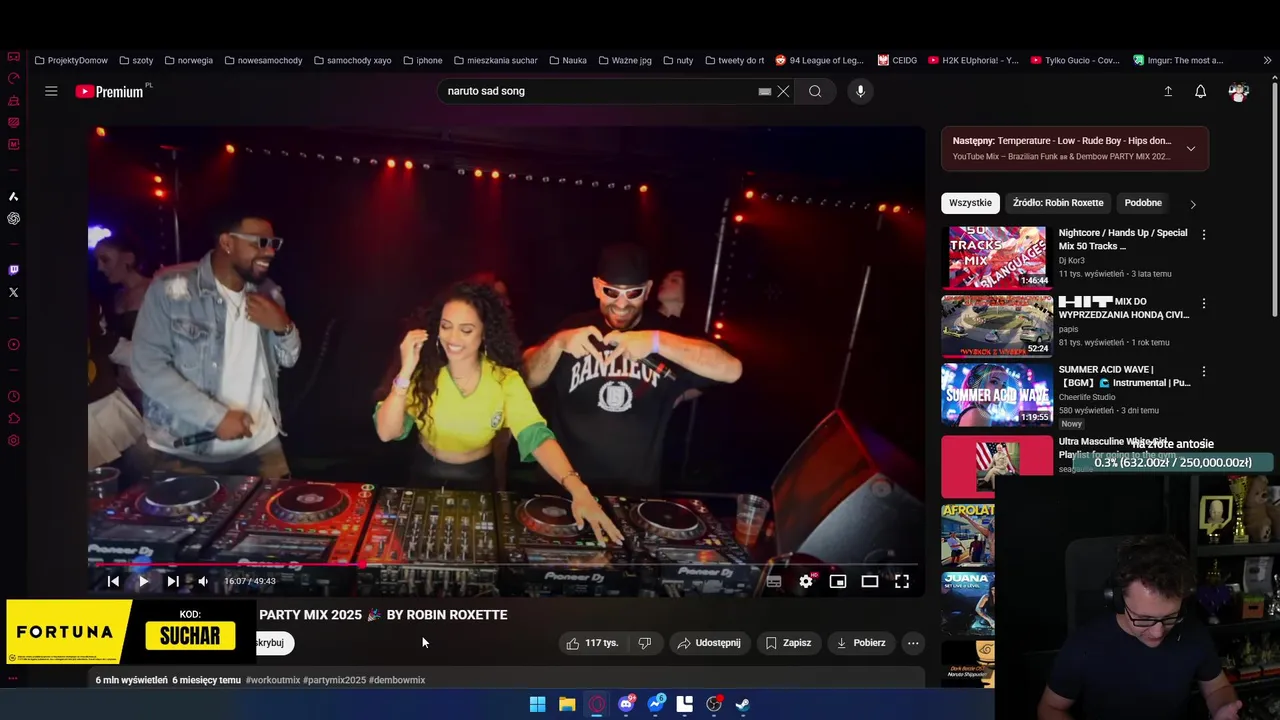Open the ProjektyDomow bookmark folder
This screenshot has height=720, width=1280.
click(71, 60)
